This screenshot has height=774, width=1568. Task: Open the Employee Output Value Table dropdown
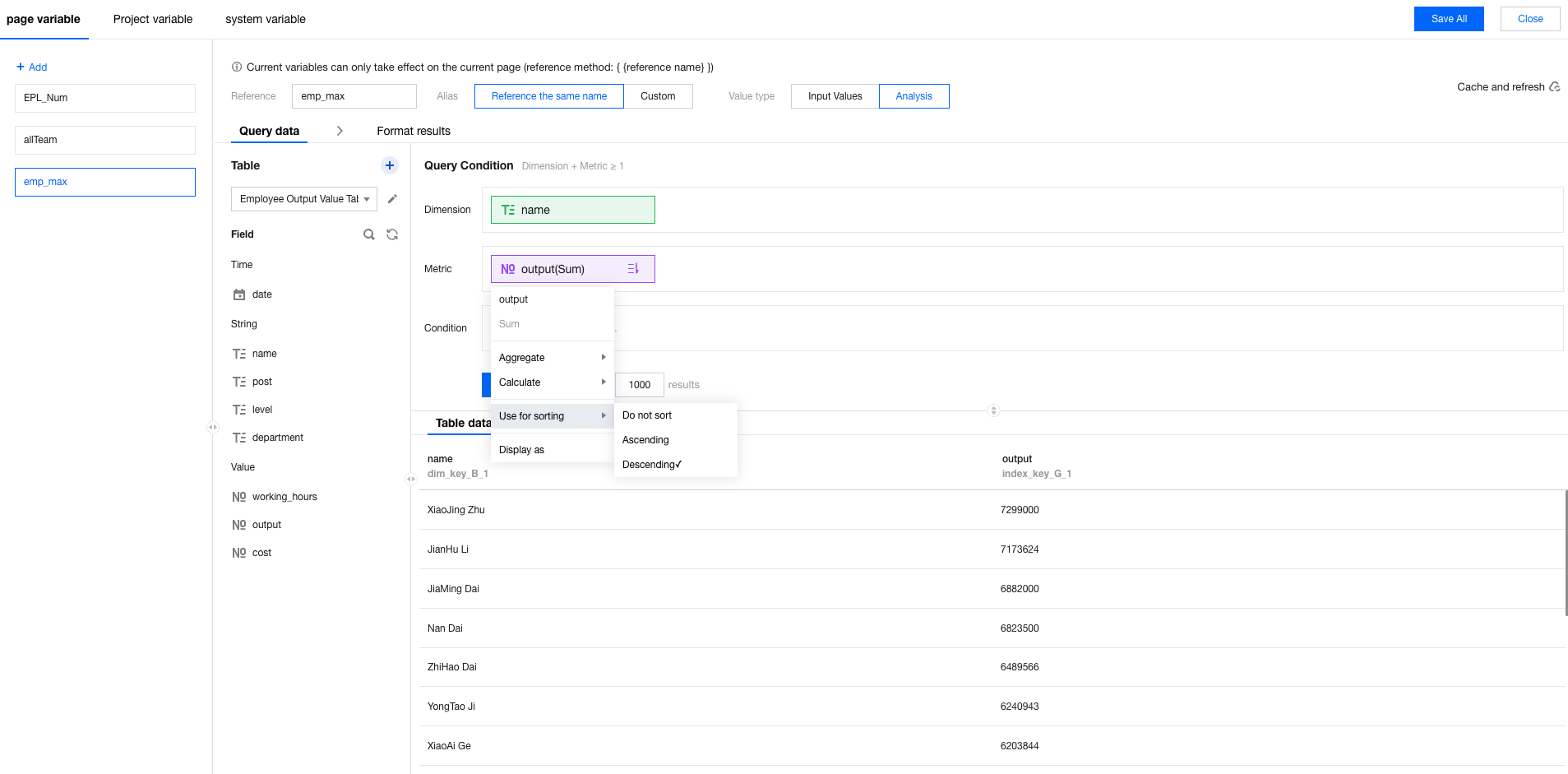coord(303,199)
